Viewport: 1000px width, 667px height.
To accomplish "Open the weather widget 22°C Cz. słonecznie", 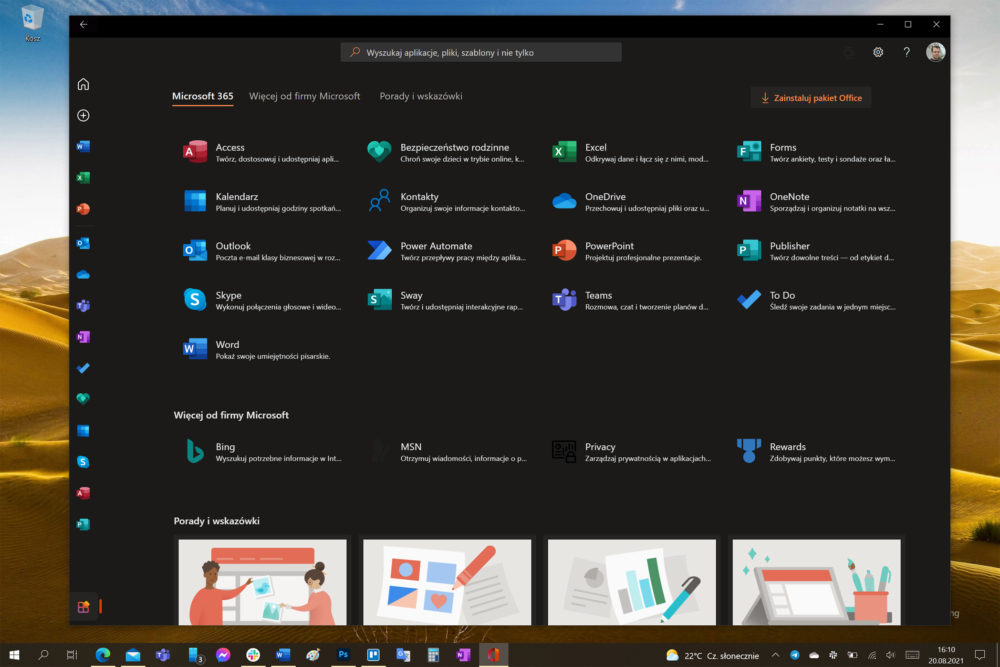I will pos(712,655).
